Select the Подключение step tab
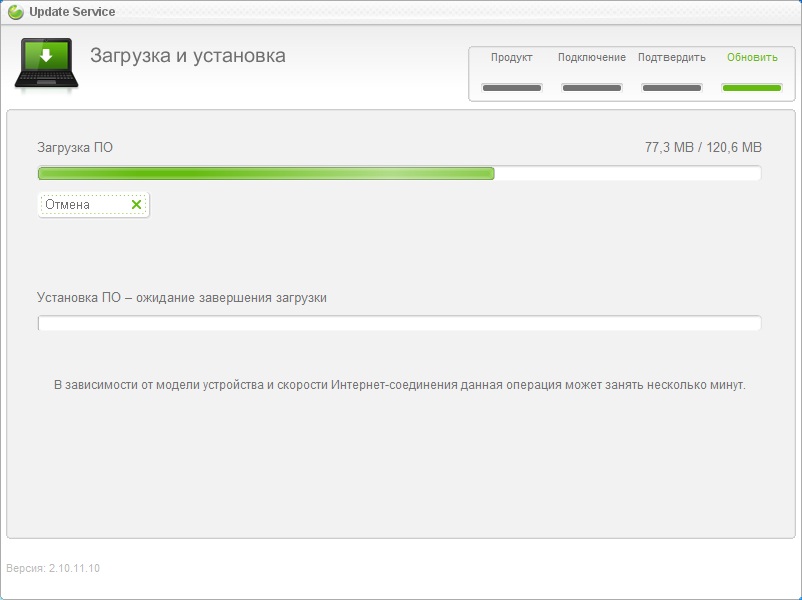802x600 pixels. pyautogui.click(x=592, y=57)
